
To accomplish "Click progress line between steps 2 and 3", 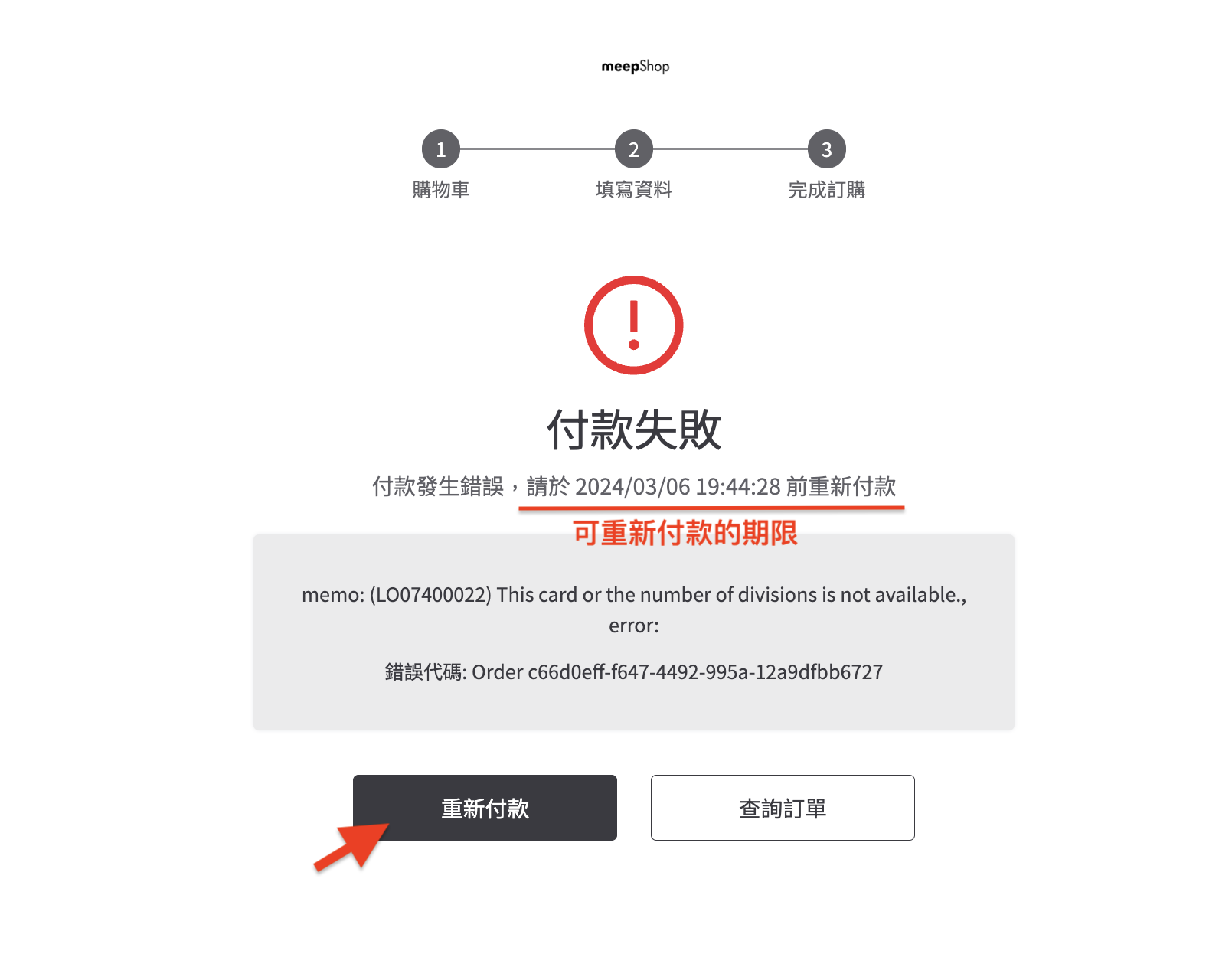I will (x=730, y=149).
